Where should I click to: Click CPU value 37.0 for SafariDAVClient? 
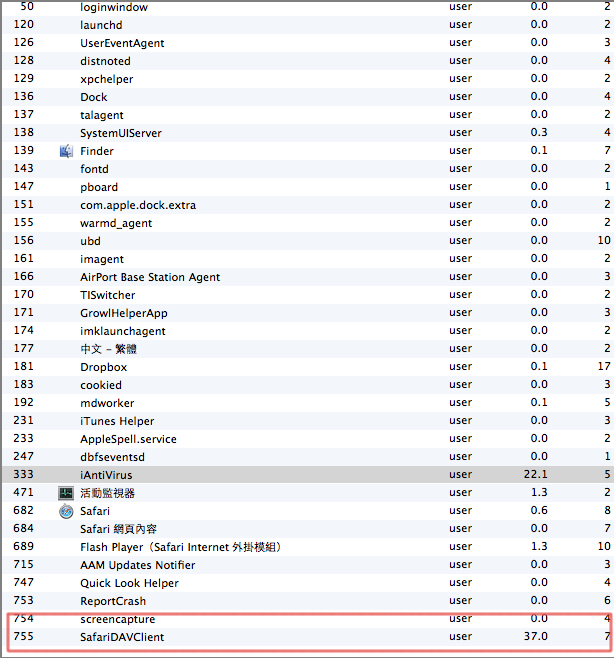coord(536,637)
